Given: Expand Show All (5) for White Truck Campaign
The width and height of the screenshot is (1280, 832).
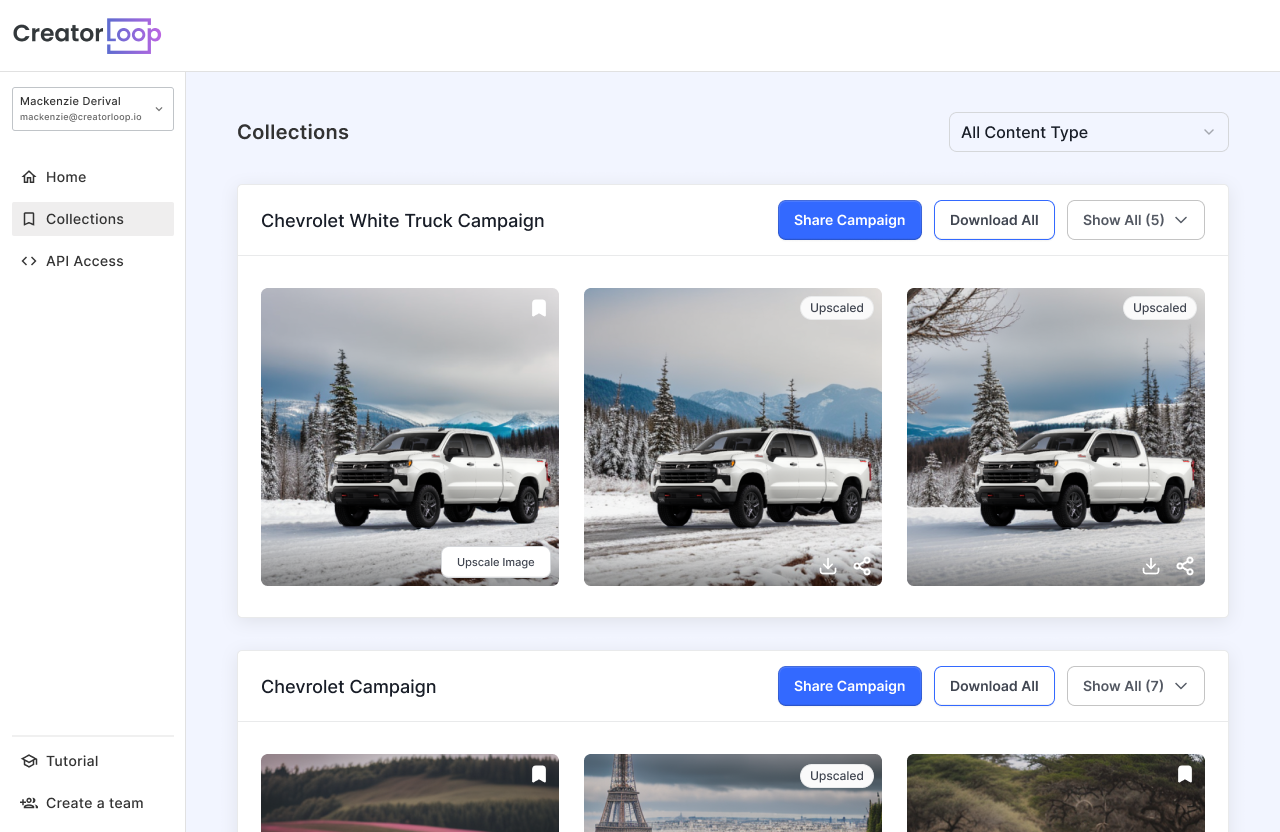Looking at the screenshot, I should 1135,220.
